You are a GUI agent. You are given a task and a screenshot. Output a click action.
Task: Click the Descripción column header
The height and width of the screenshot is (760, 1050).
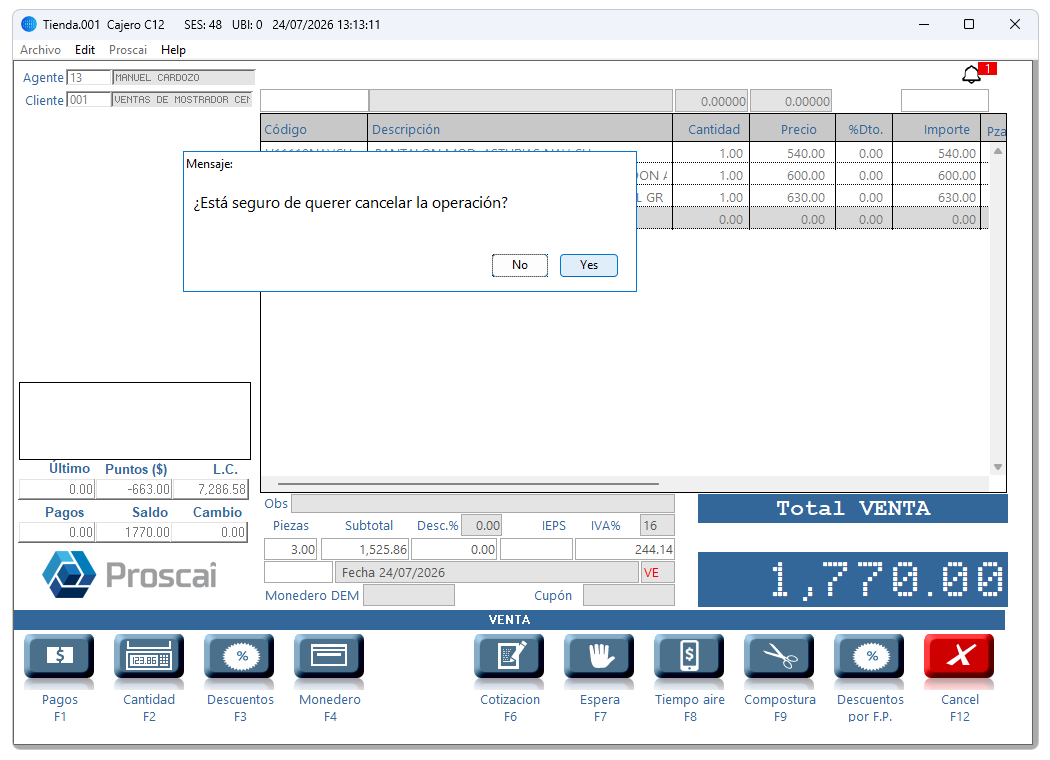[x=520, y=129]
